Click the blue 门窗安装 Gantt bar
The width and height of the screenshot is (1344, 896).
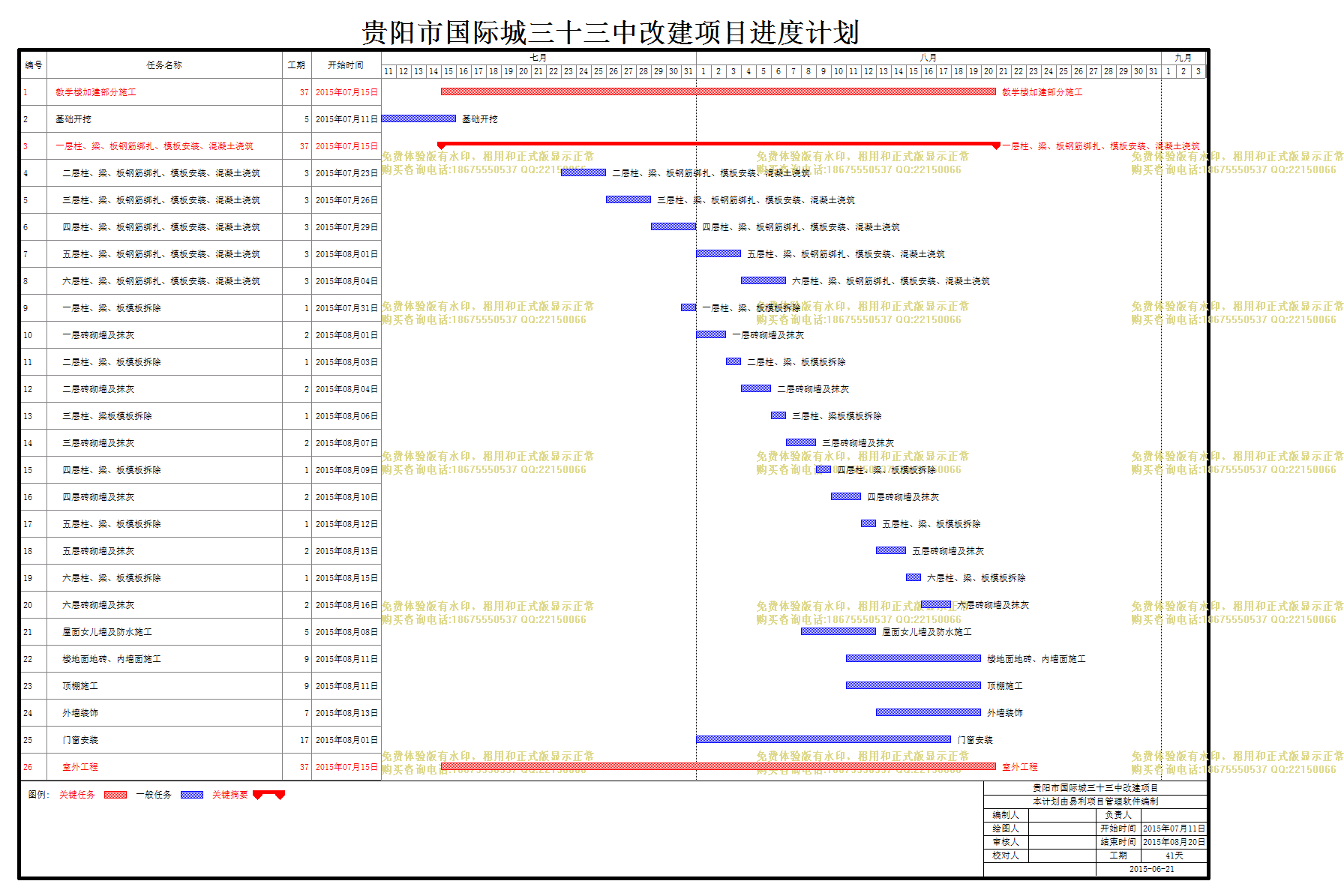(823, 739)
